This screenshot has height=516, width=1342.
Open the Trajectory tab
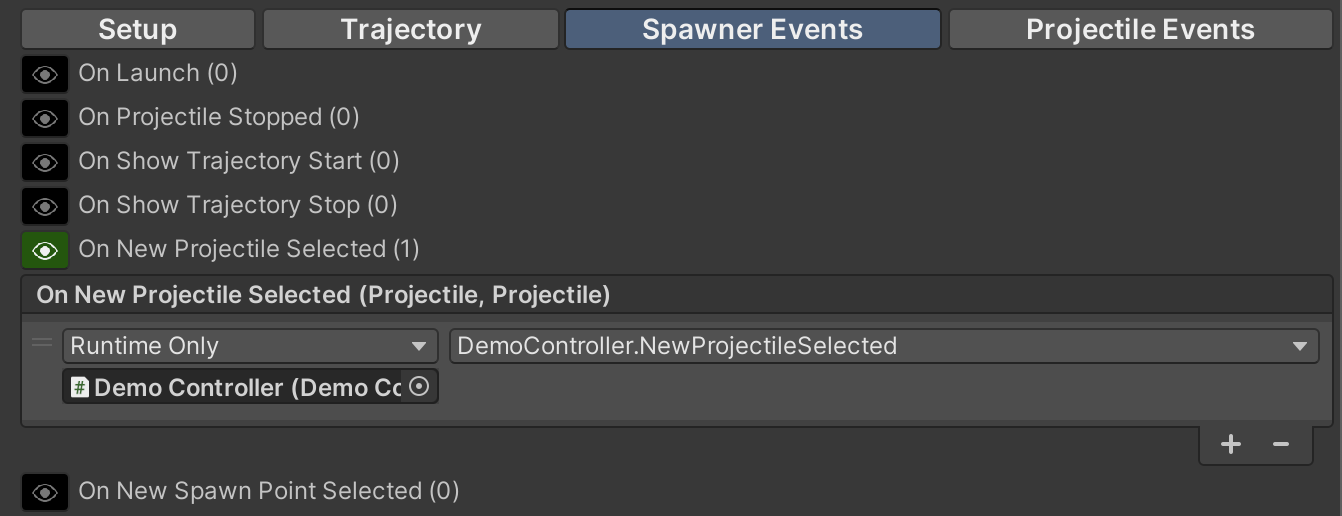tap(411, 29)
